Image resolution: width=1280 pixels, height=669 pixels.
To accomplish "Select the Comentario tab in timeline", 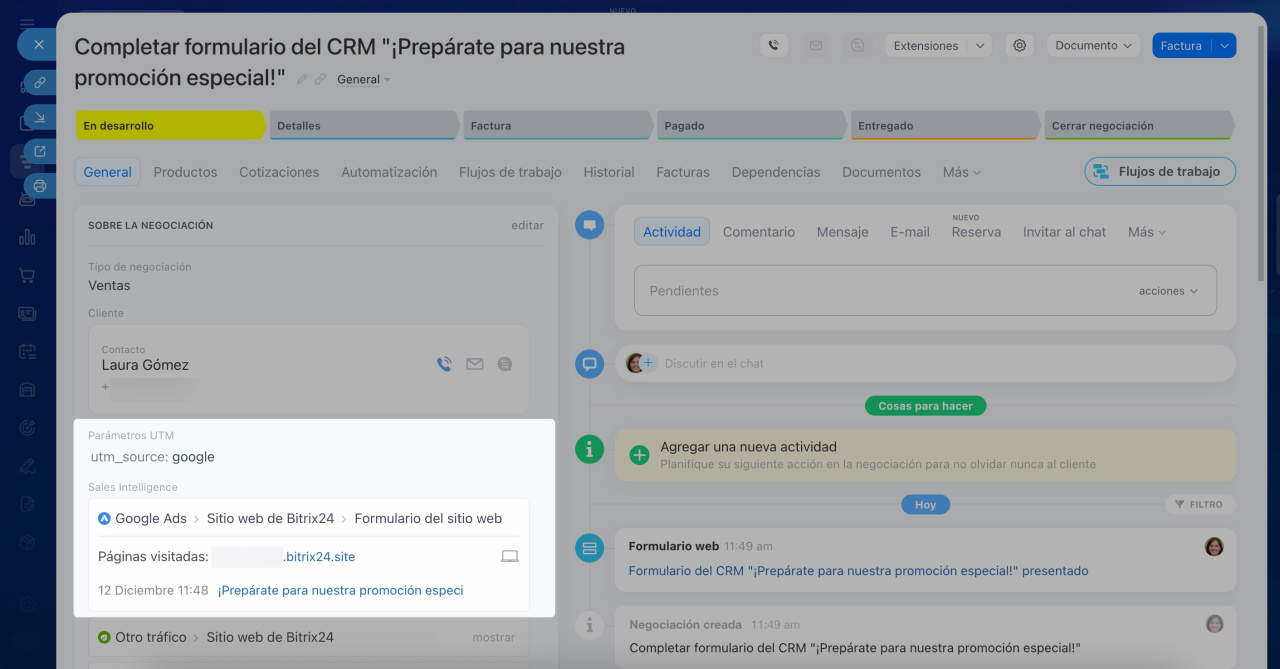I will coord(758,232).
